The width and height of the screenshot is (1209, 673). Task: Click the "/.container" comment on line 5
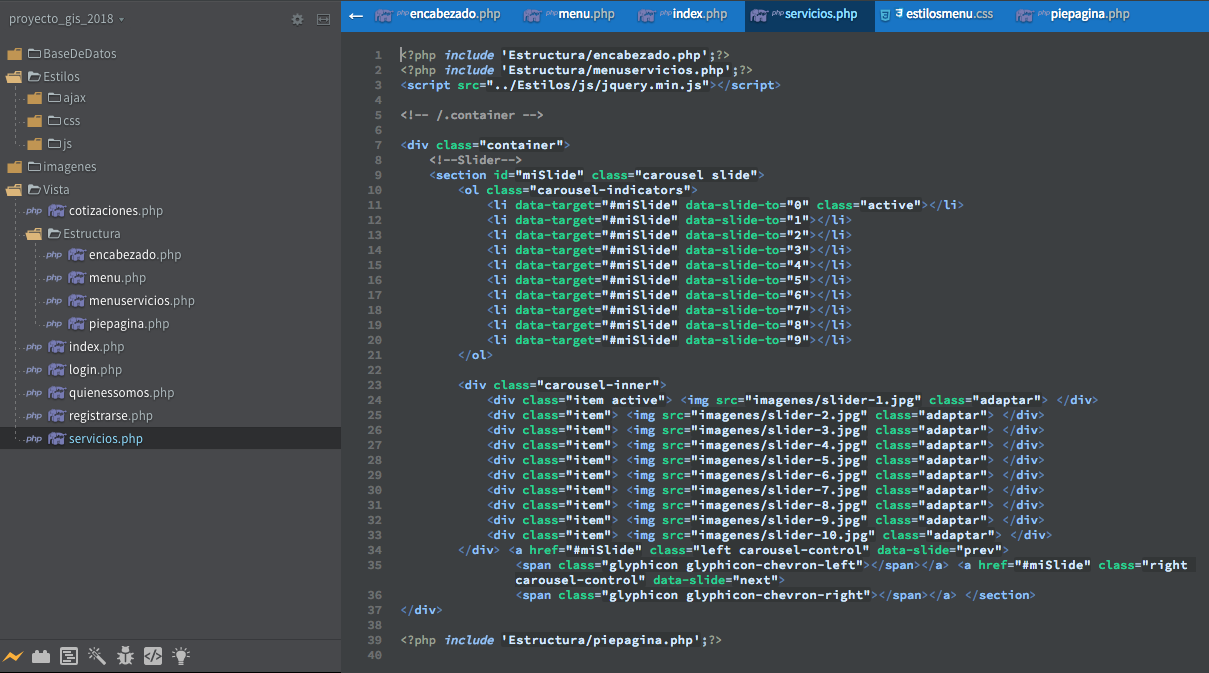pos(472,115)
